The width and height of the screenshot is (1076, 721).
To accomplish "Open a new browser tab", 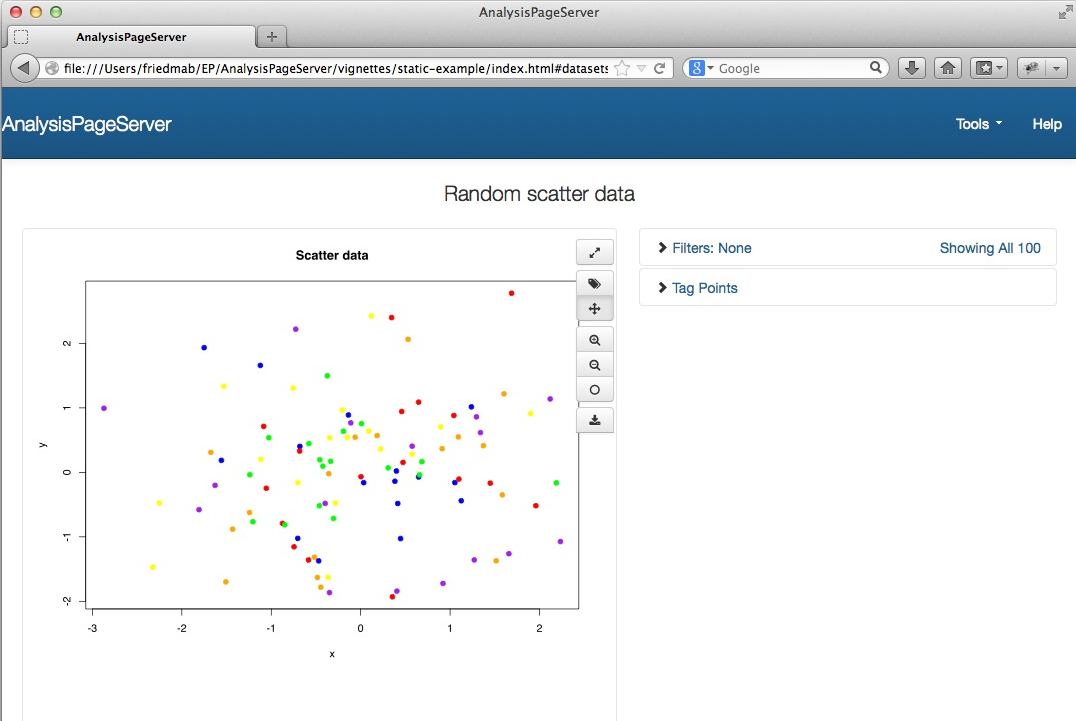I will point(271,37).
